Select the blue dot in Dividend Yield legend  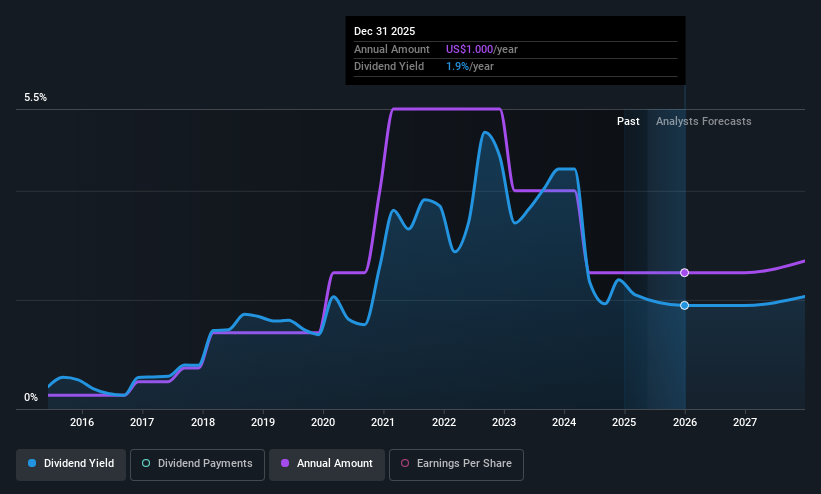pyautogui.click(x=32, y=463)
